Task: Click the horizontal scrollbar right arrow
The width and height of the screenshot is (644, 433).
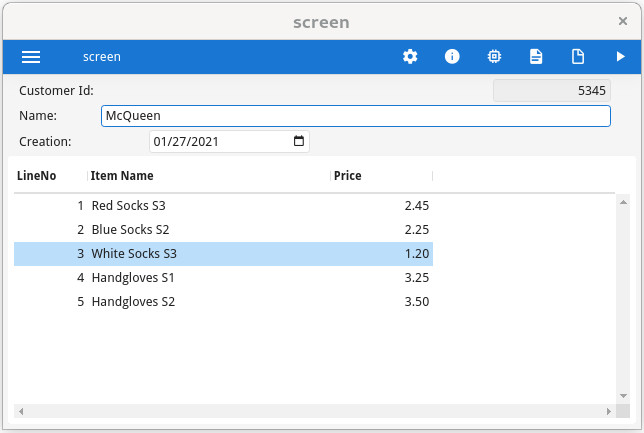Action: click(609, 411)
